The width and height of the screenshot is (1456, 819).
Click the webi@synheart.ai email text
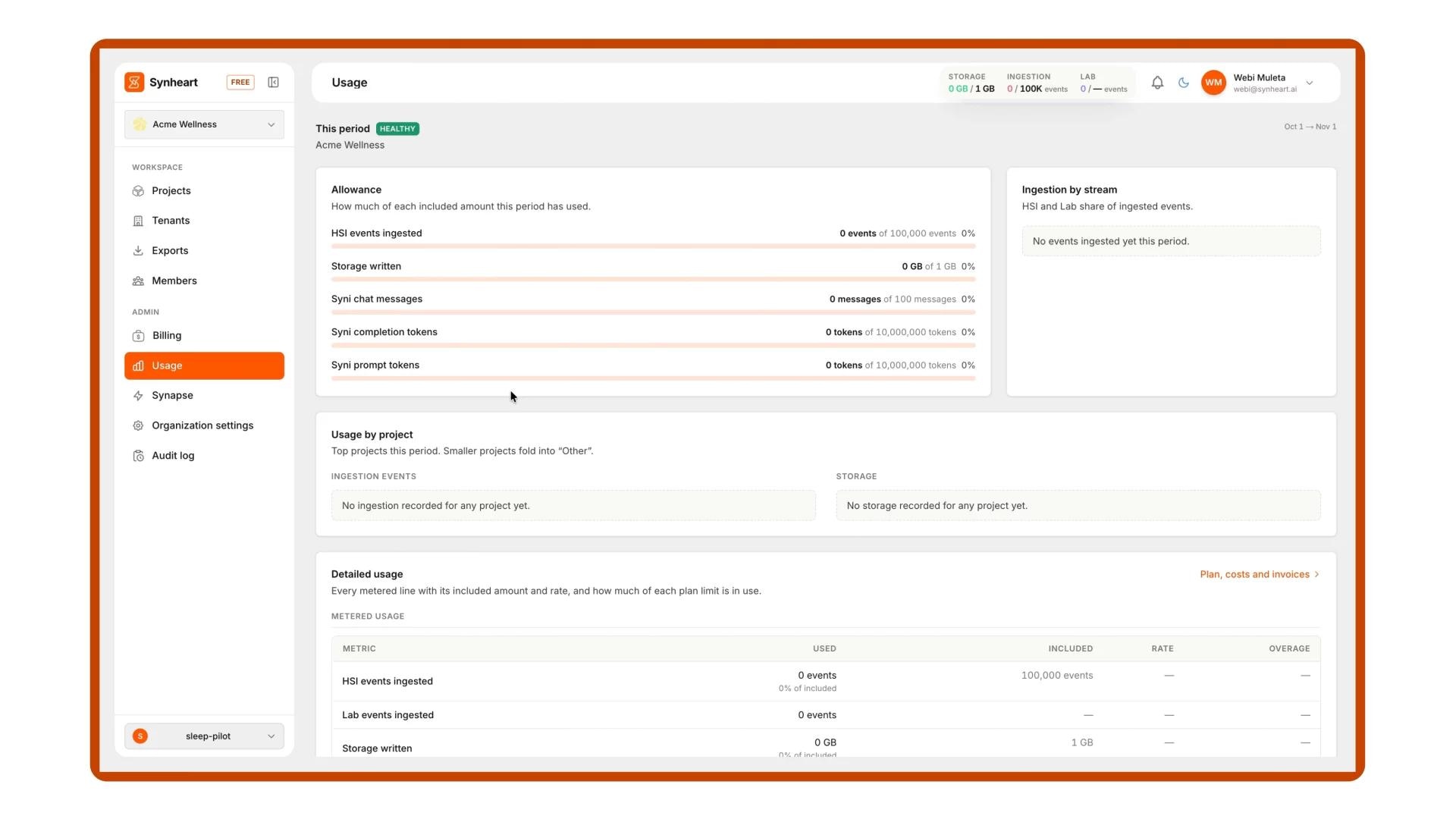click(1265, 89)
